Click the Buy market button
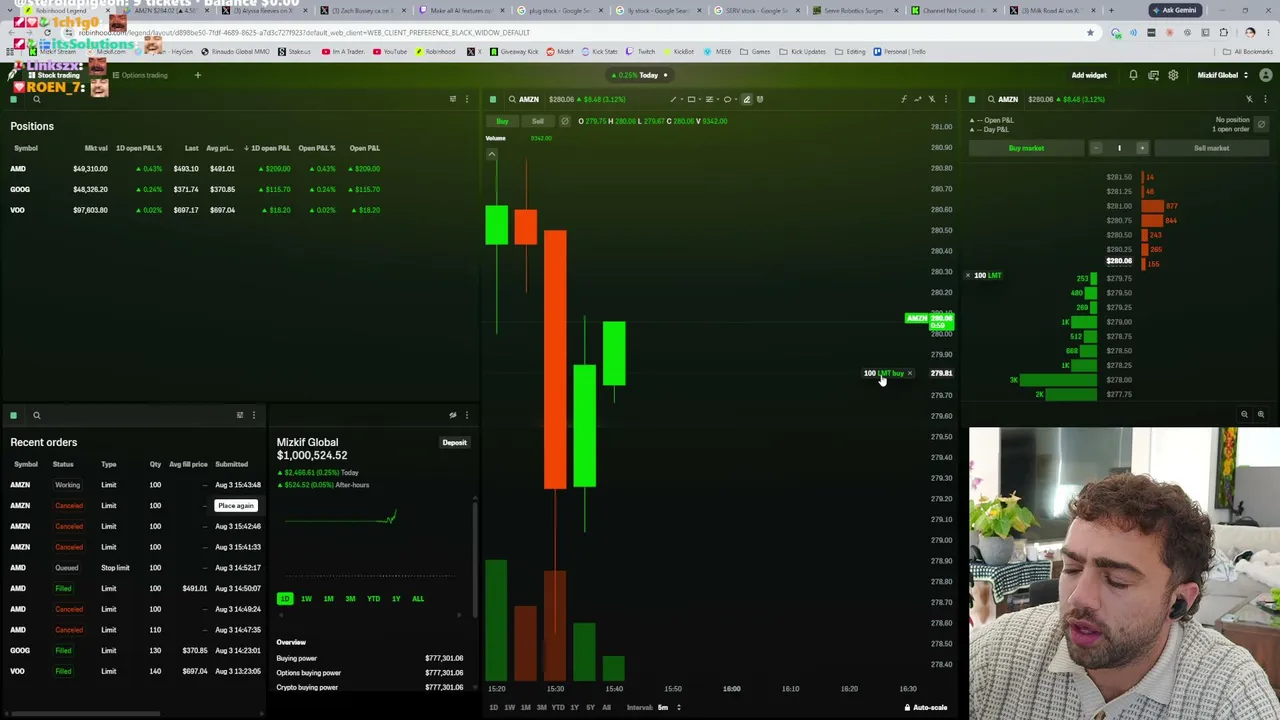 point(1026,148)
